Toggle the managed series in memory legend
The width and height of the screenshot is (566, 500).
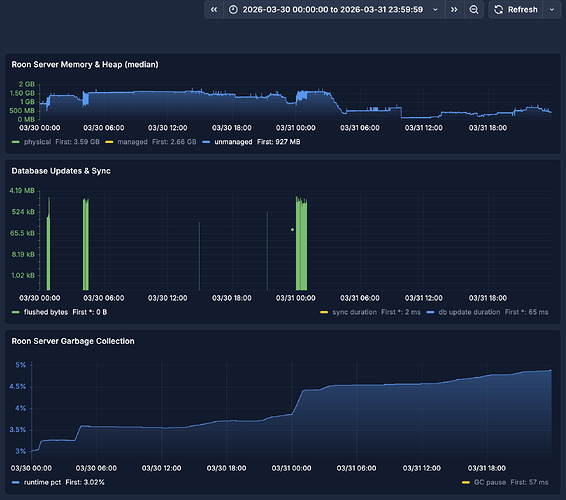tap(132, 142)
